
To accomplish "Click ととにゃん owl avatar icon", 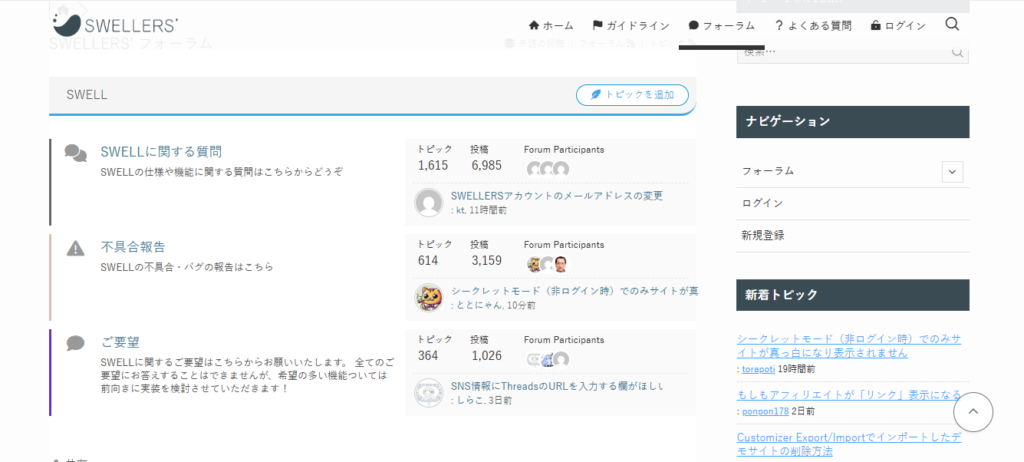I will pos(428,297).
